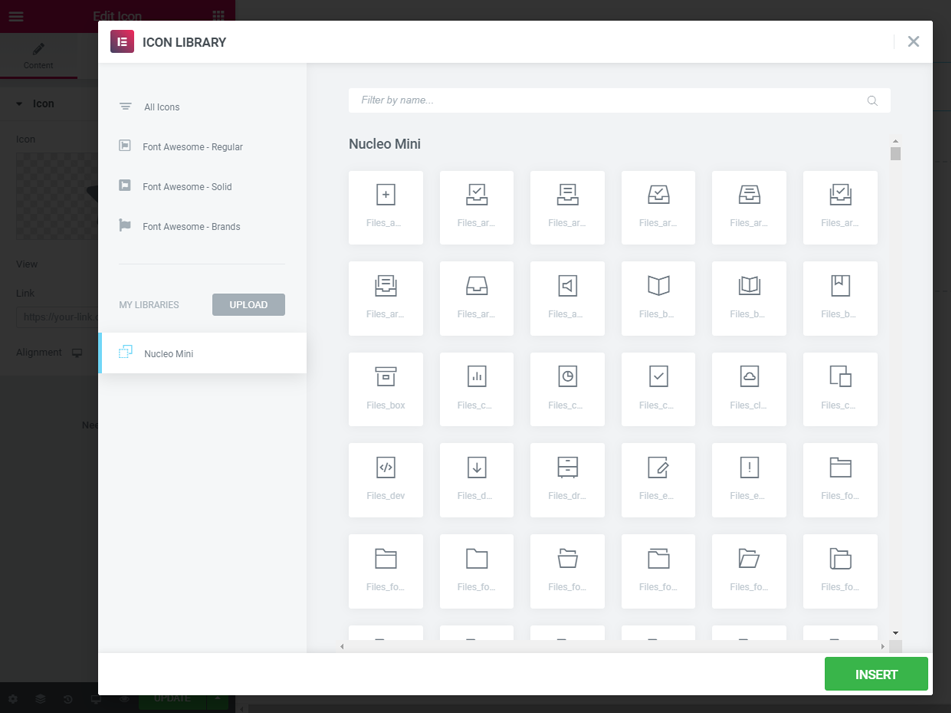Click the UPLOAD button under My Libraries

point(248,305)
